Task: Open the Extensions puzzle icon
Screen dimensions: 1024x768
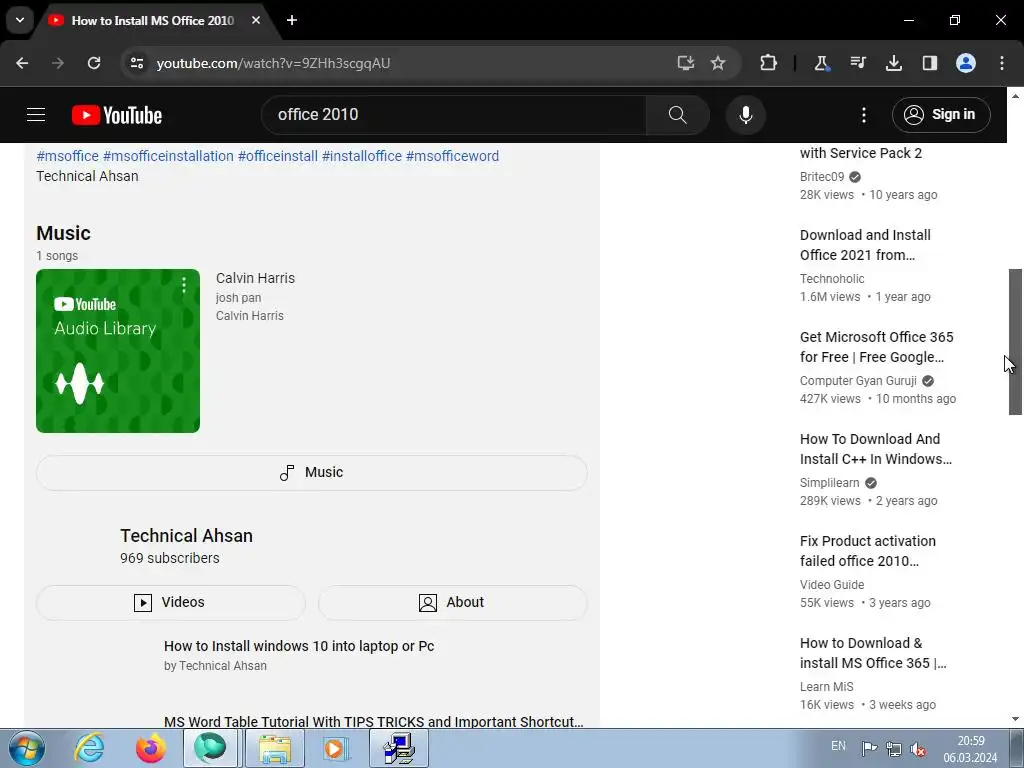Action: pos(769,63)
